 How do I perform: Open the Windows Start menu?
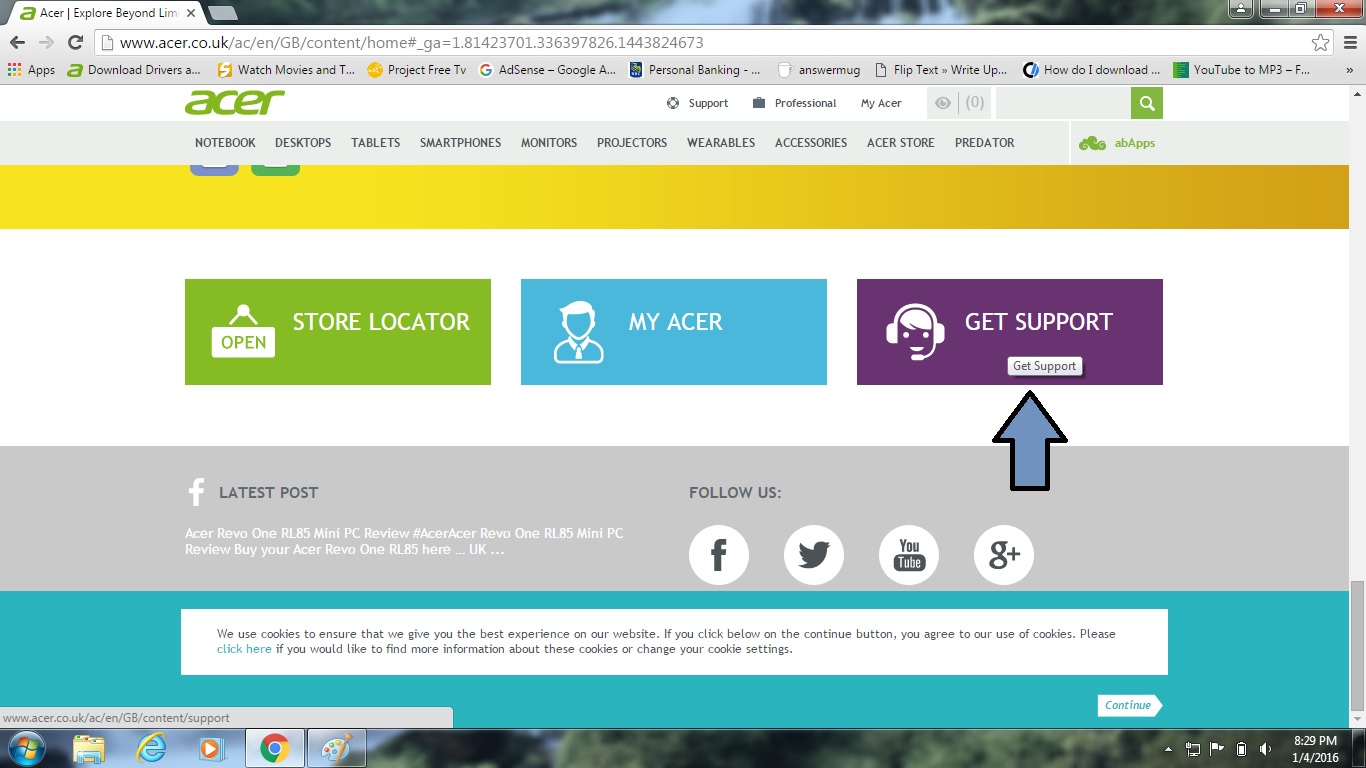[25, 748]
